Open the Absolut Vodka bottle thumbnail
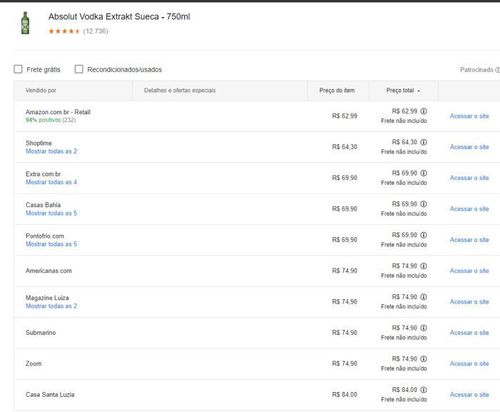 click(x=25, y=23)
